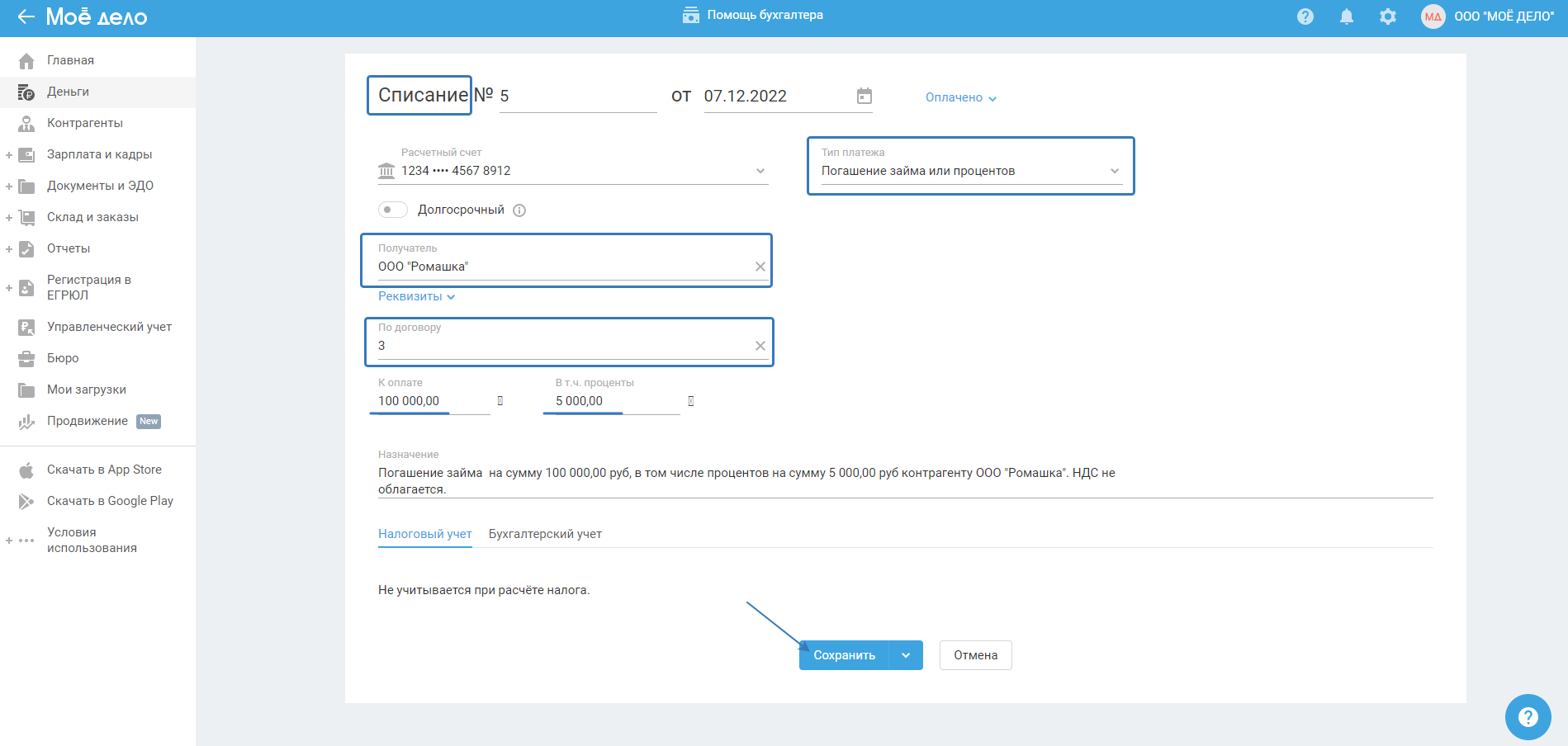Open the ООО "МОЁ ДЕЛО" account menu
Image resolution: width=1568 pixels, height=746 pixels.
(1504, 17)
